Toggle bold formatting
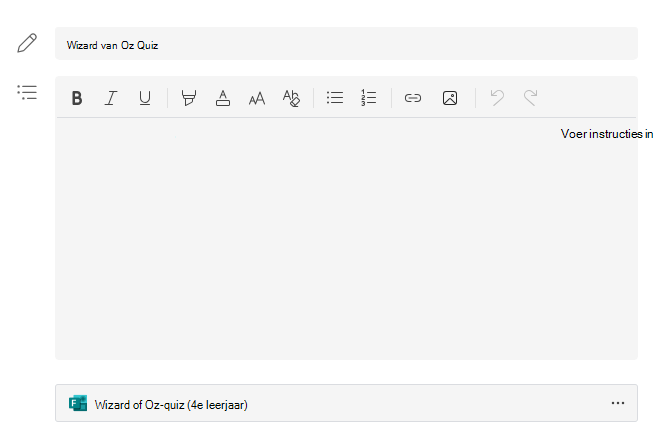The image size is (654, 433). 77,98
